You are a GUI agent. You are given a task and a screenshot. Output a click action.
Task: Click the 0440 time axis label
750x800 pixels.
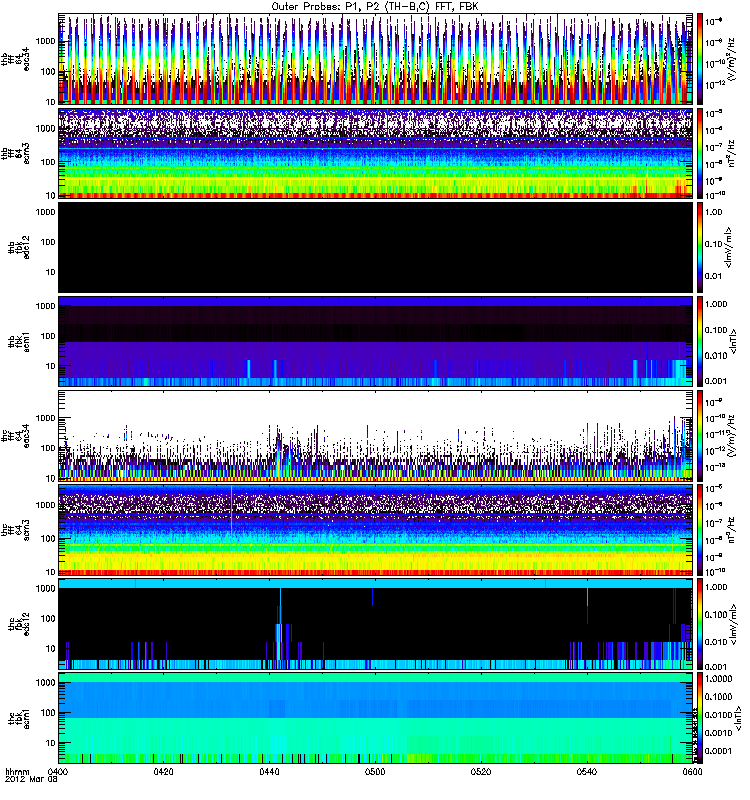click(270, 772)
